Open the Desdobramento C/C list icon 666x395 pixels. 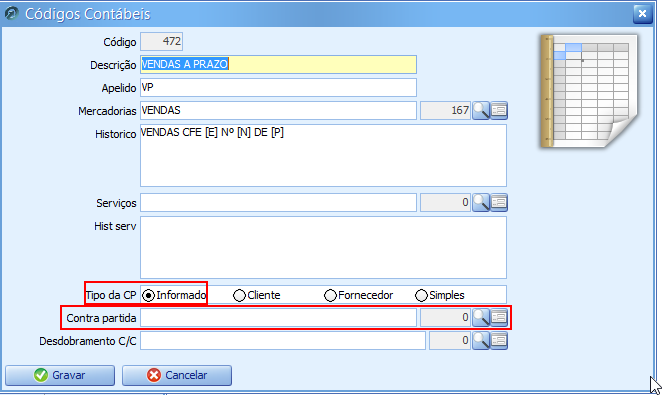499,341
